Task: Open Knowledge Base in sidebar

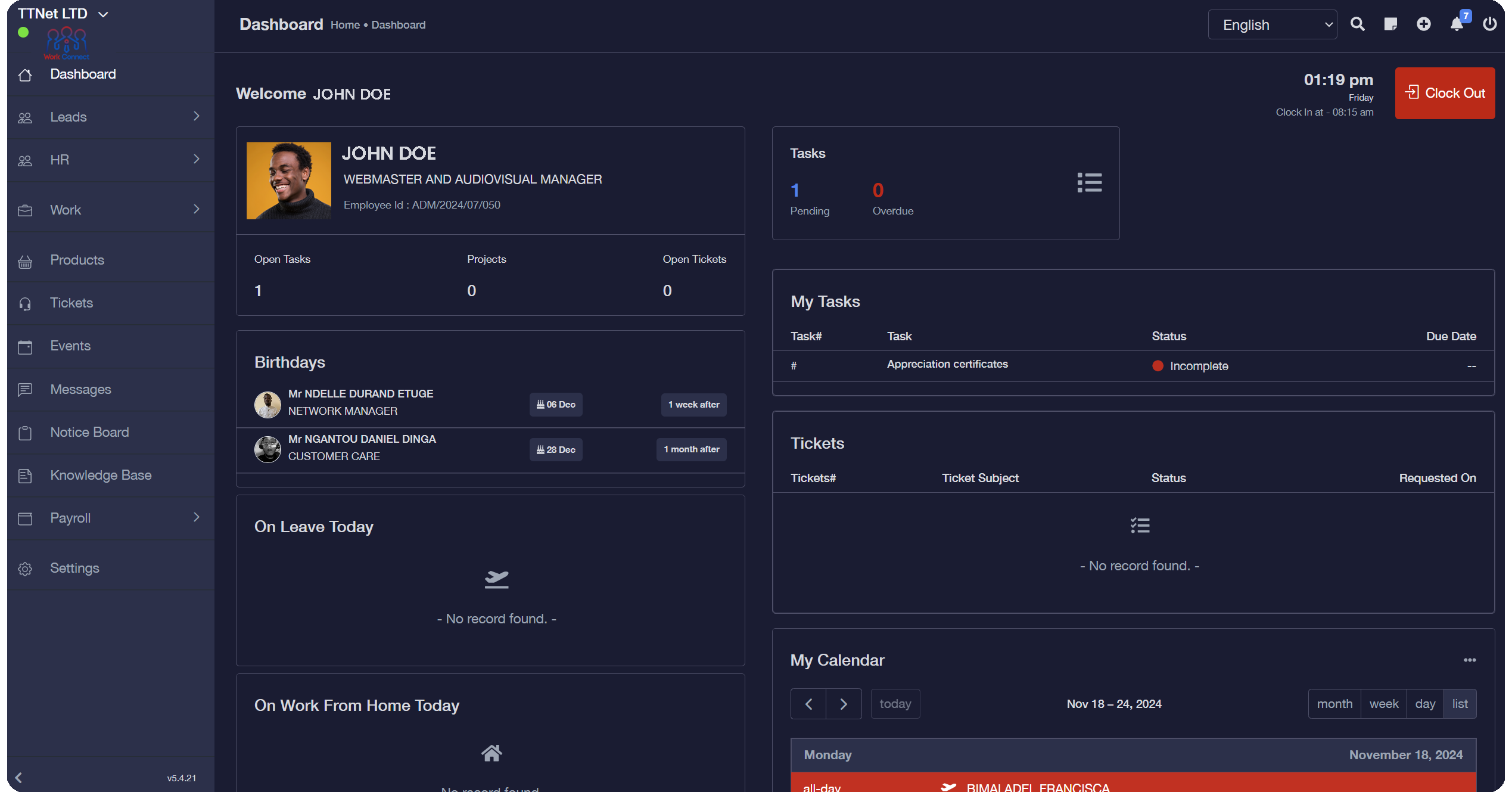Action: [101, 475]
